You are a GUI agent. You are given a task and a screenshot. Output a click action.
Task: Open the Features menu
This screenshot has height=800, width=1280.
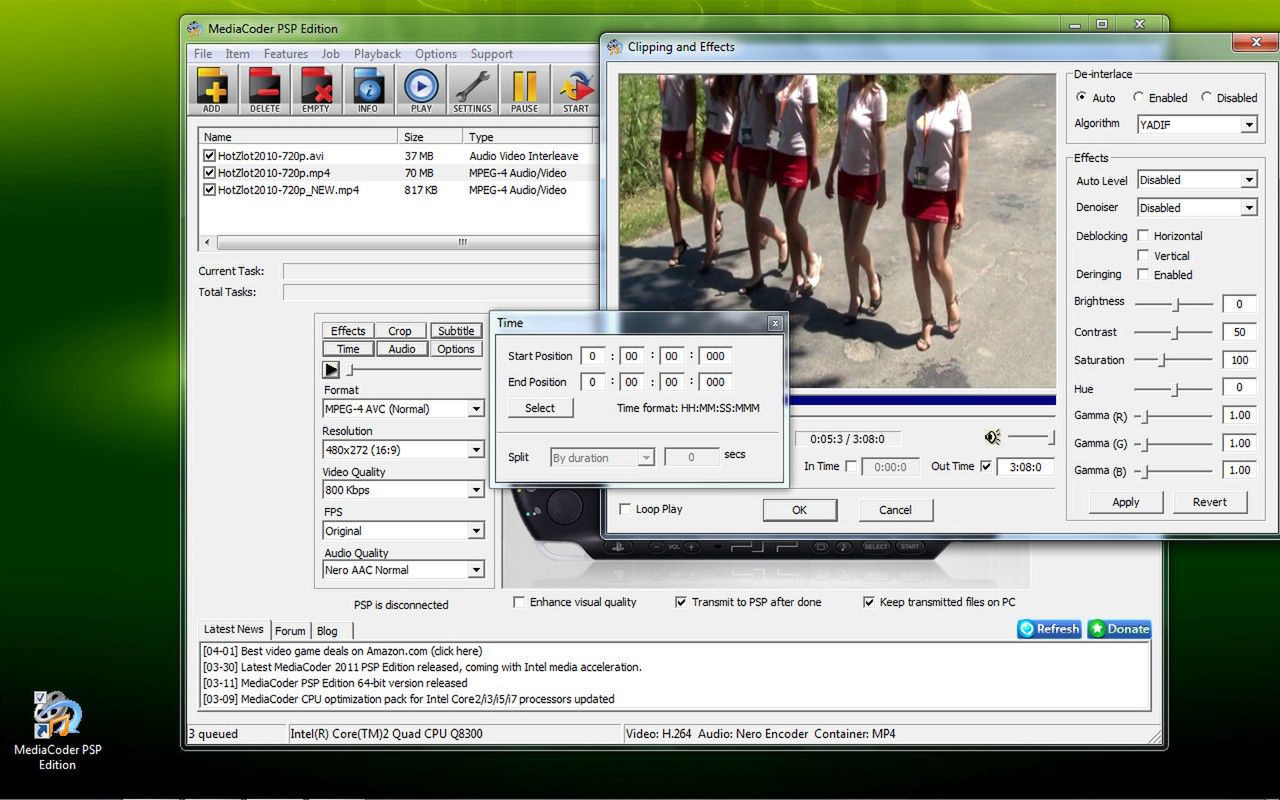click(286, 54)
